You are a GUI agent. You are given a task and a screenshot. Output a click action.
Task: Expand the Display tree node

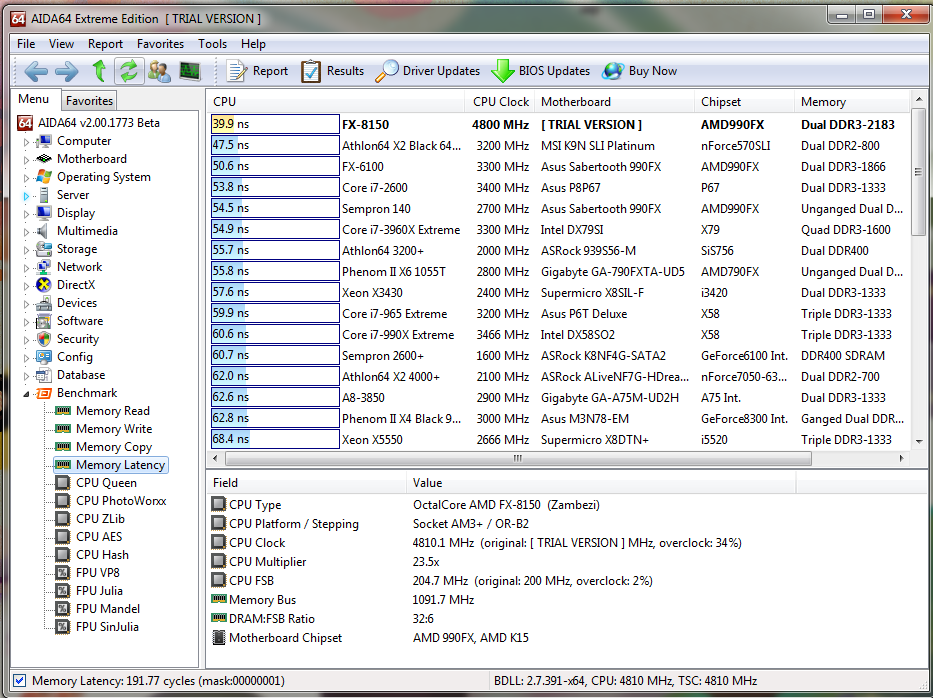[x=26, y=214]
